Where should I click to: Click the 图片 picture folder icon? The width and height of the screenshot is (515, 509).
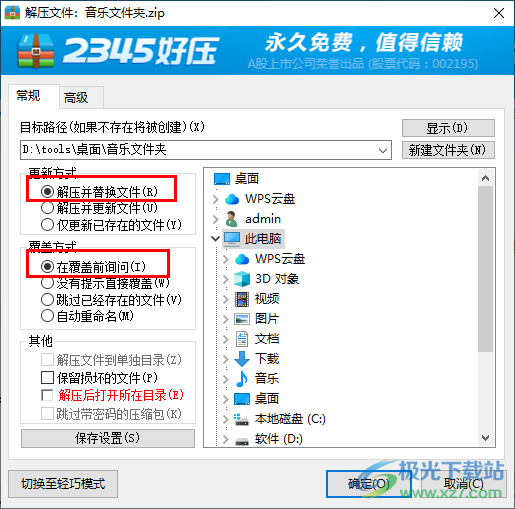click(x=242, y=319)
